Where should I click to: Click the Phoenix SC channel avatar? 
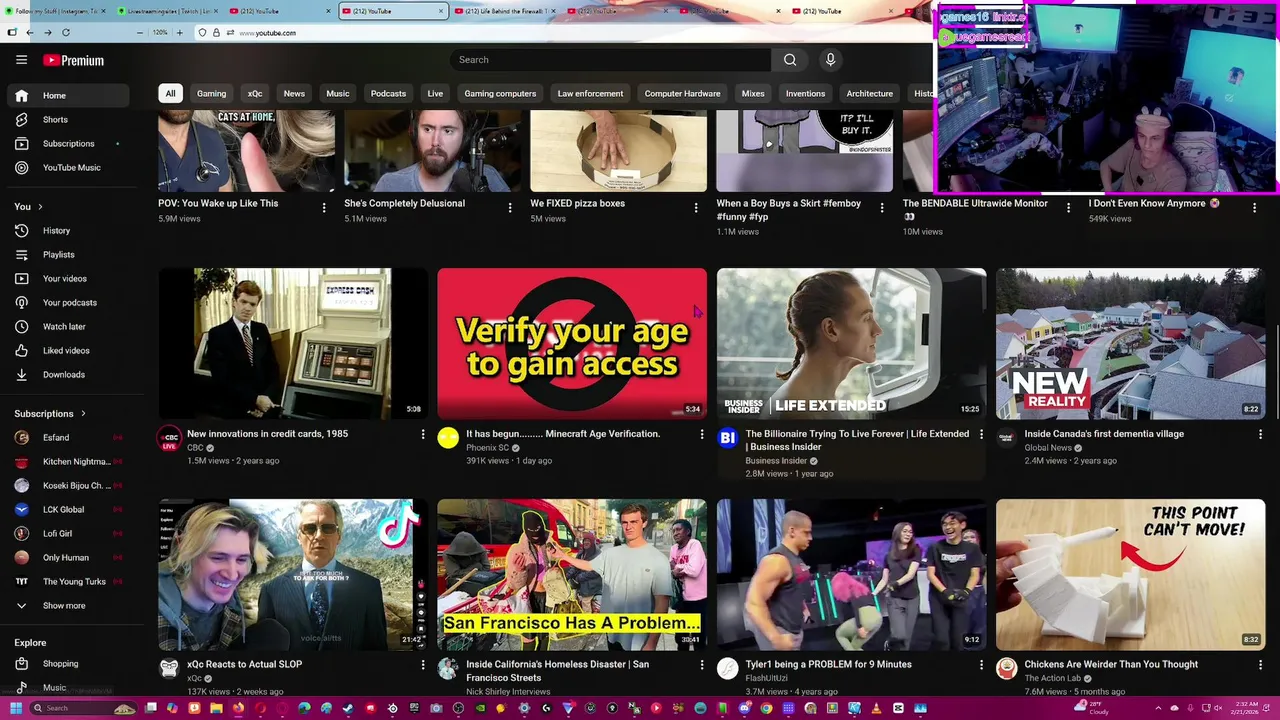[x=448, y=438]
